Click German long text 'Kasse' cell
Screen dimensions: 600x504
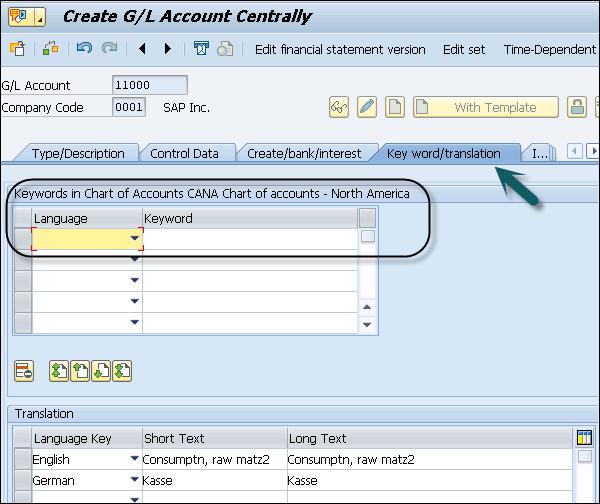click(430, 480)
